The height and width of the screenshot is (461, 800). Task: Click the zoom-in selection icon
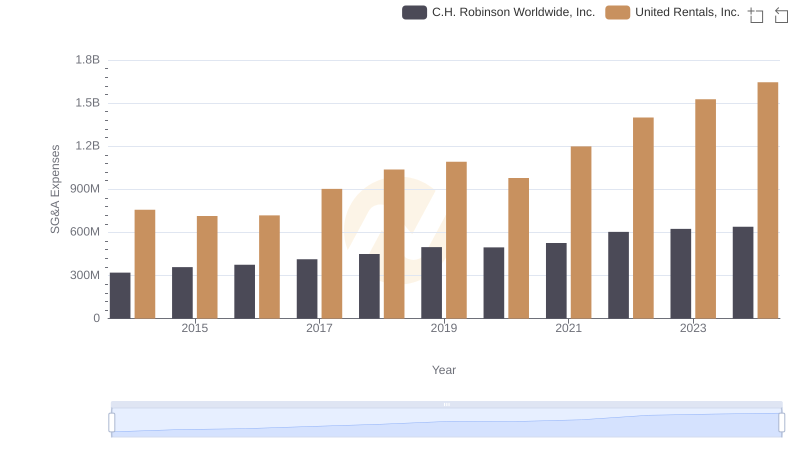click(x=756, y=15)
